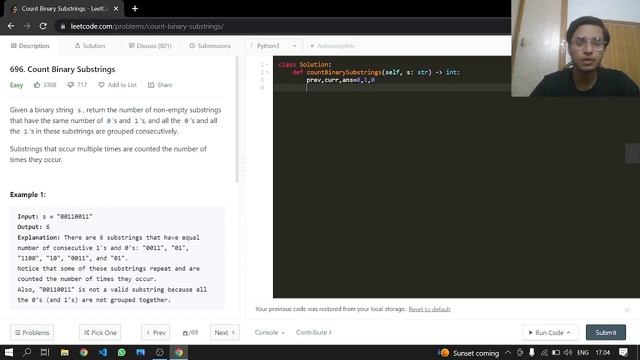Open Visual Studio Code from taskbar
The height and width of the screenshot is (360, 640).
pyautogui.click(x=102, y=352)
